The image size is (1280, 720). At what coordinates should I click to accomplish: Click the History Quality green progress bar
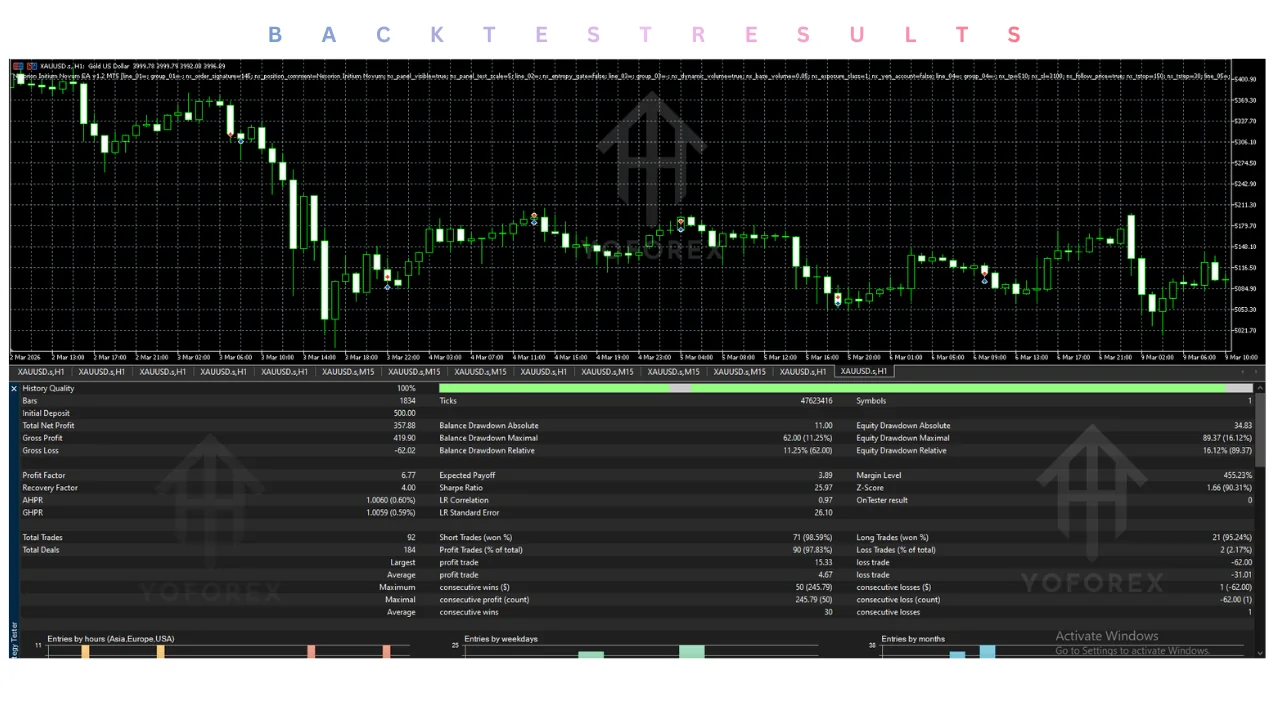tap(845, 388)
